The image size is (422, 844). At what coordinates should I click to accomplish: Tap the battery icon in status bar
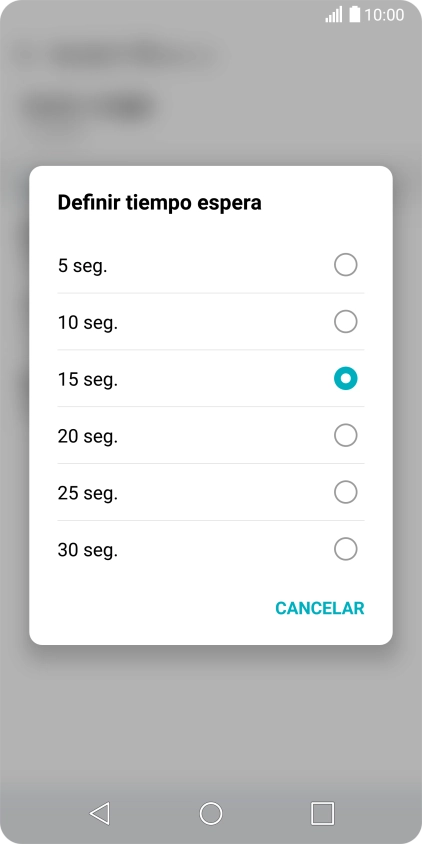pyautogui.click(x=354, y=15)
